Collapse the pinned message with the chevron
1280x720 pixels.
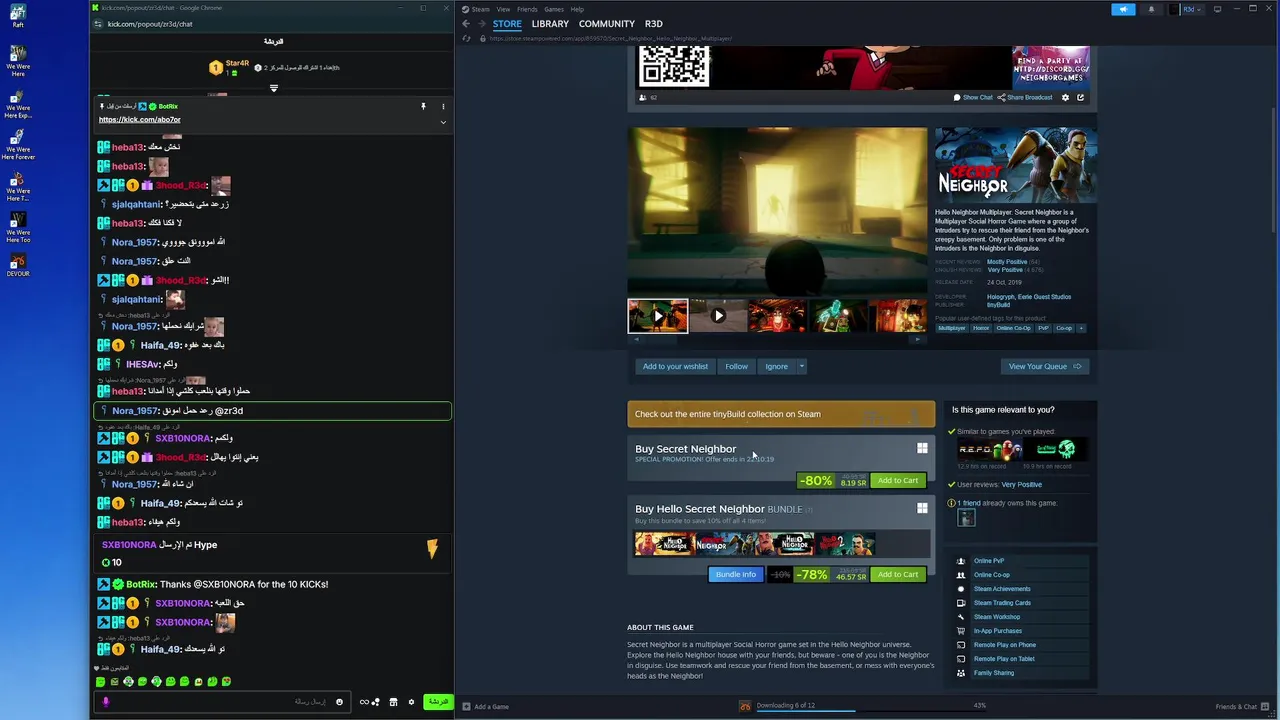coord(443,122)
